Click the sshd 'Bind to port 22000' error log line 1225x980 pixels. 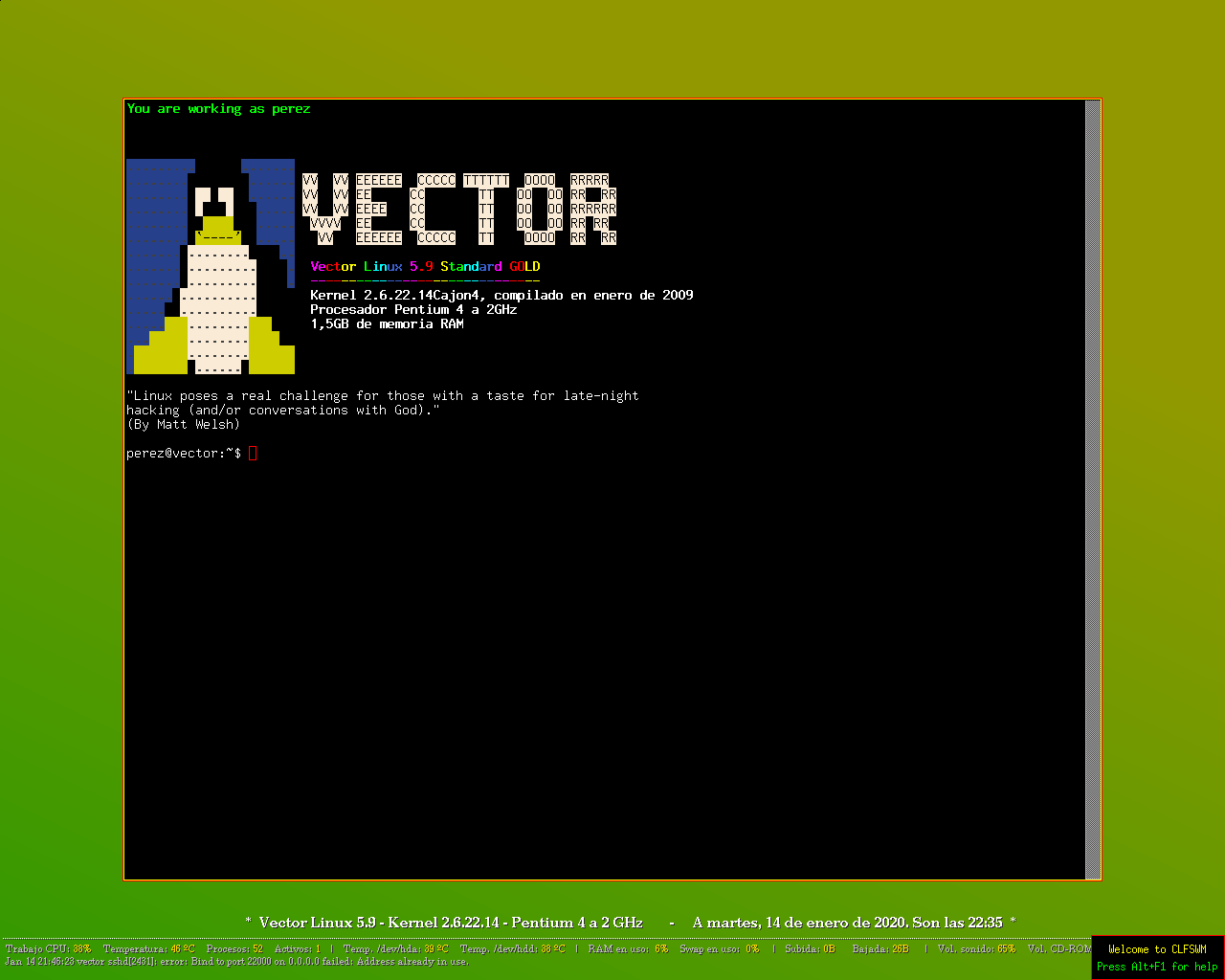pos(237,962)
